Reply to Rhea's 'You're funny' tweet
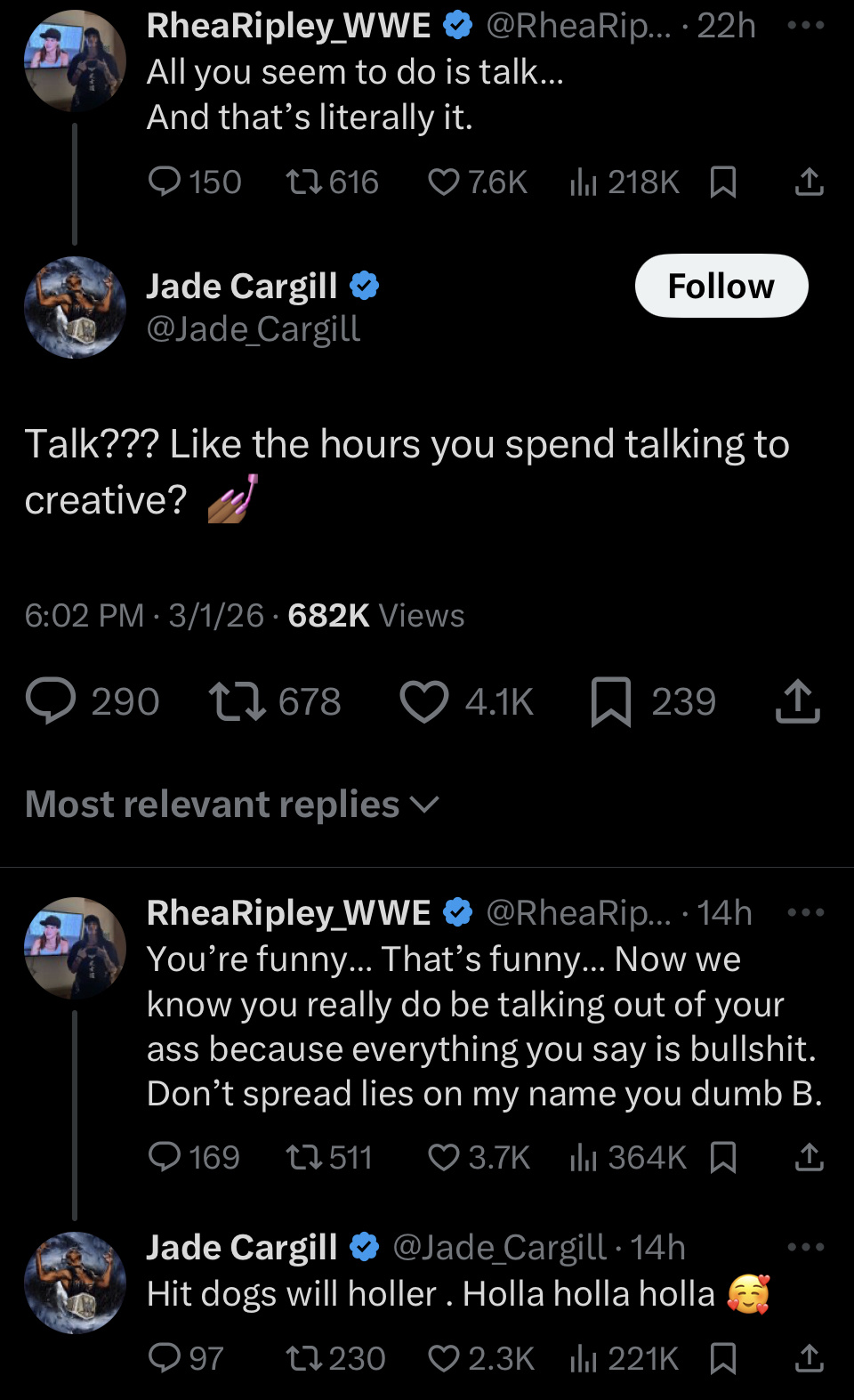 pyautogui.click(x=165, y=1157)
